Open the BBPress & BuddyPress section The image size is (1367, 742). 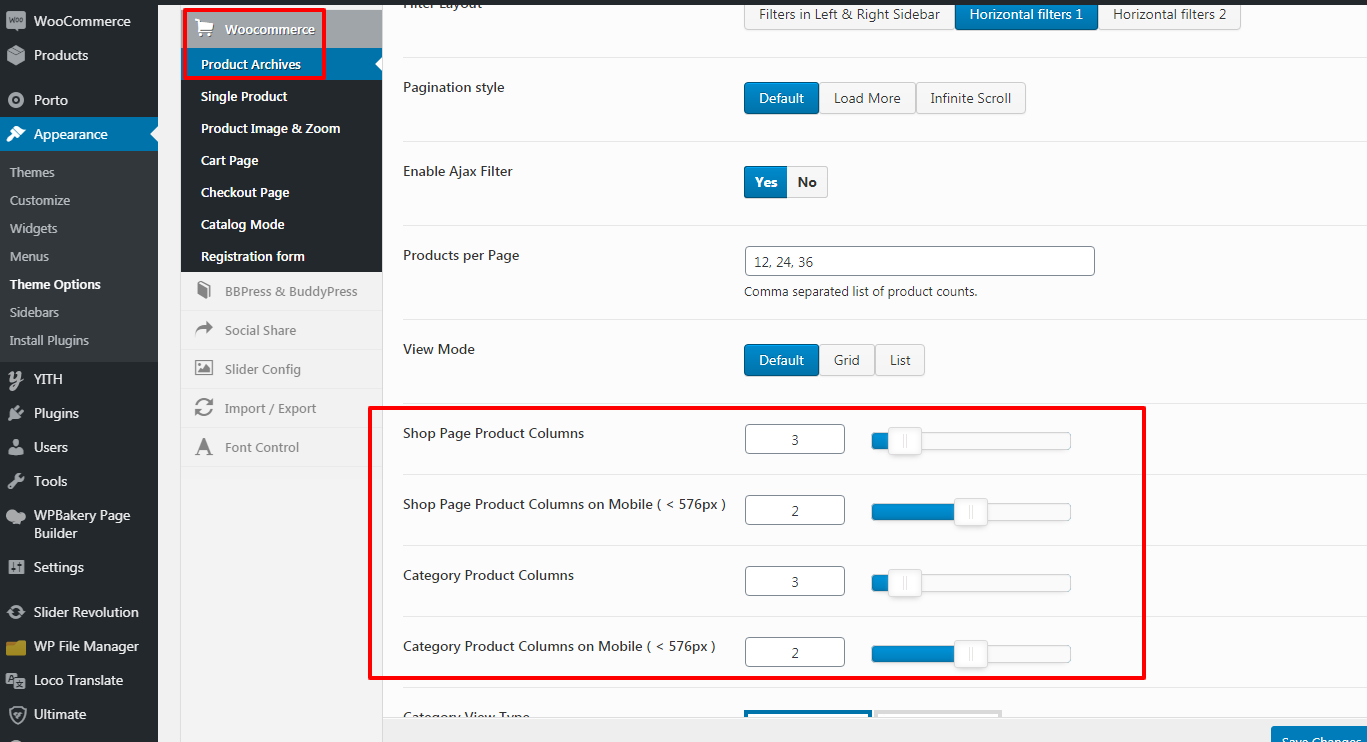tap(281, 291)
